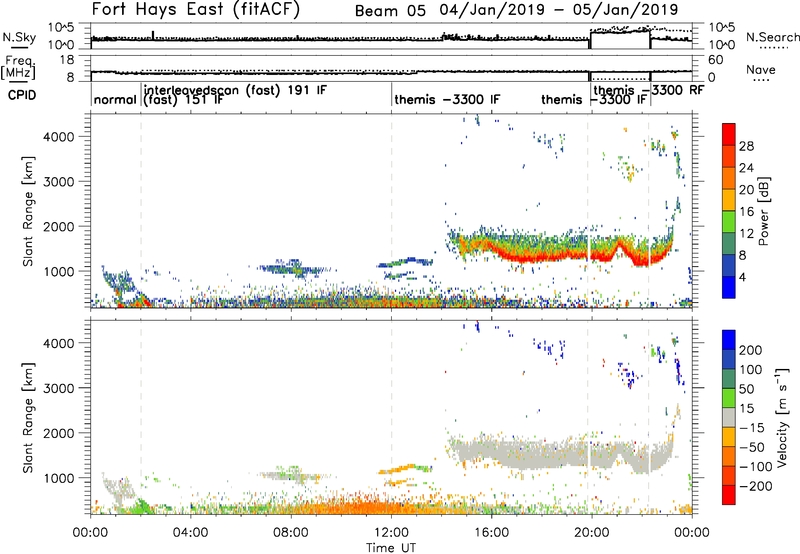The image size is (800, 554).
Task: Click the 'Slant Range [km]' label of power panel
Action: tap(28, 211)
